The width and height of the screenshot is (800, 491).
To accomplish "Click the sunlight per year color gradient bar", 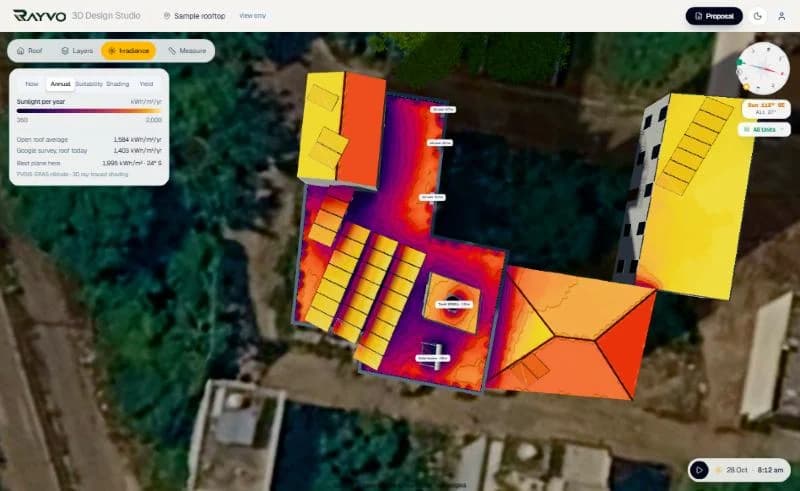I will tap(89, 110).
